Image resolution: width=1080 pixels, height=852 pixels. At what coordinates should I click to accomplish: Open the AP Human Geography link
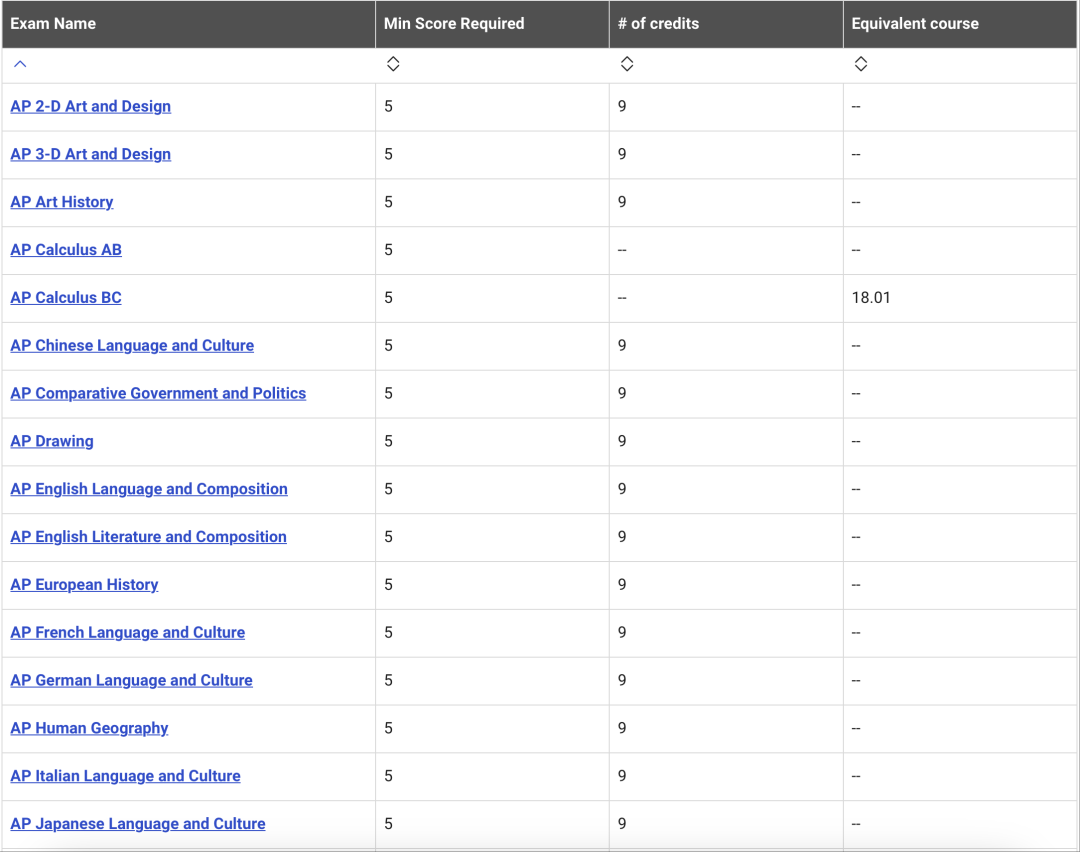point(90,728)
